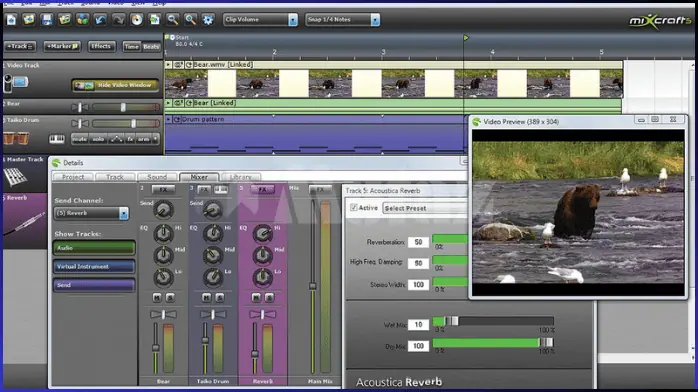Open FX for Main Mix channel
Image resolution: width=698 pixels, height=392 pixels.
(320, 190)
